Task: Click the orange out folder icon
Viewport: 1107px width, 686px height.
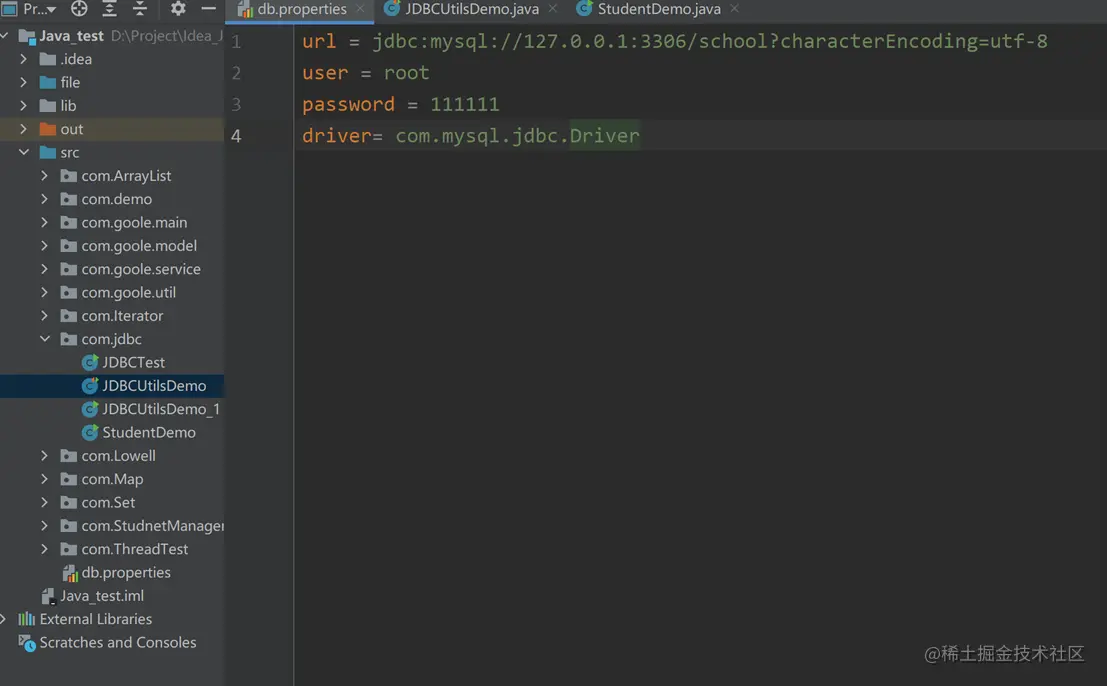Action: coord(48,128)
